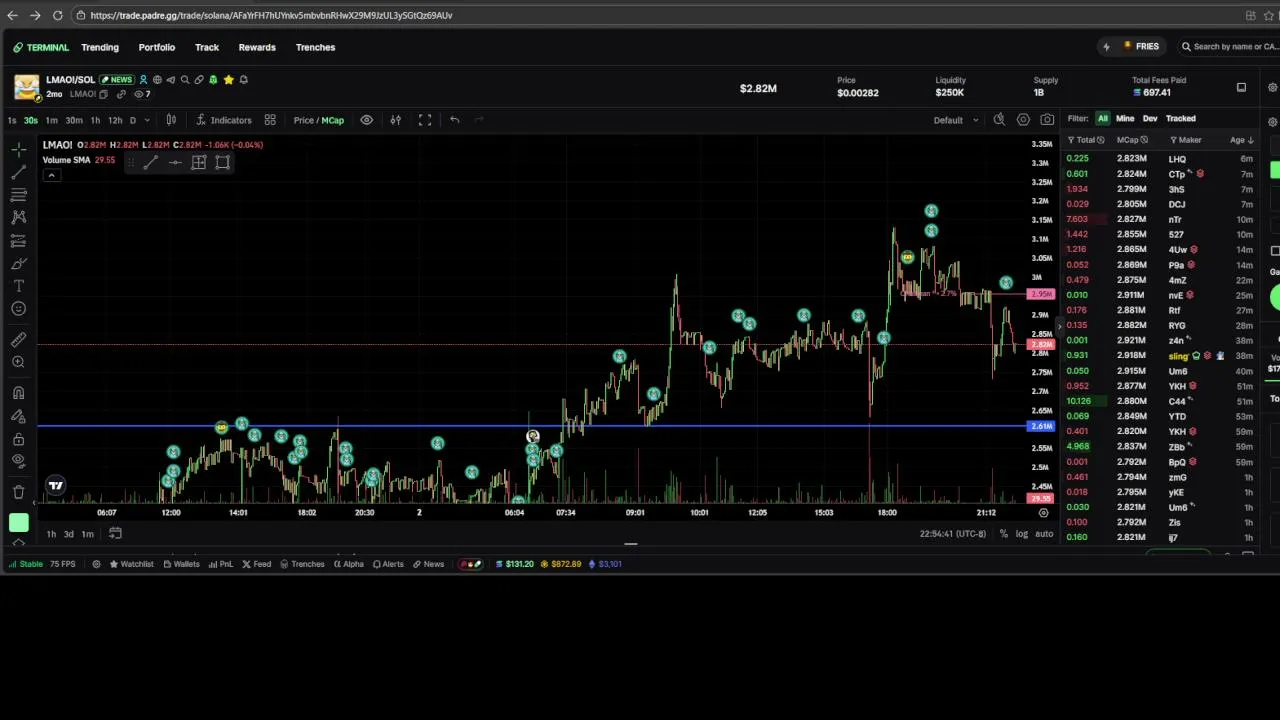This screenshot has width=1280, height=720.
Task: Activate the zoom-in tool
Action: 18,362
